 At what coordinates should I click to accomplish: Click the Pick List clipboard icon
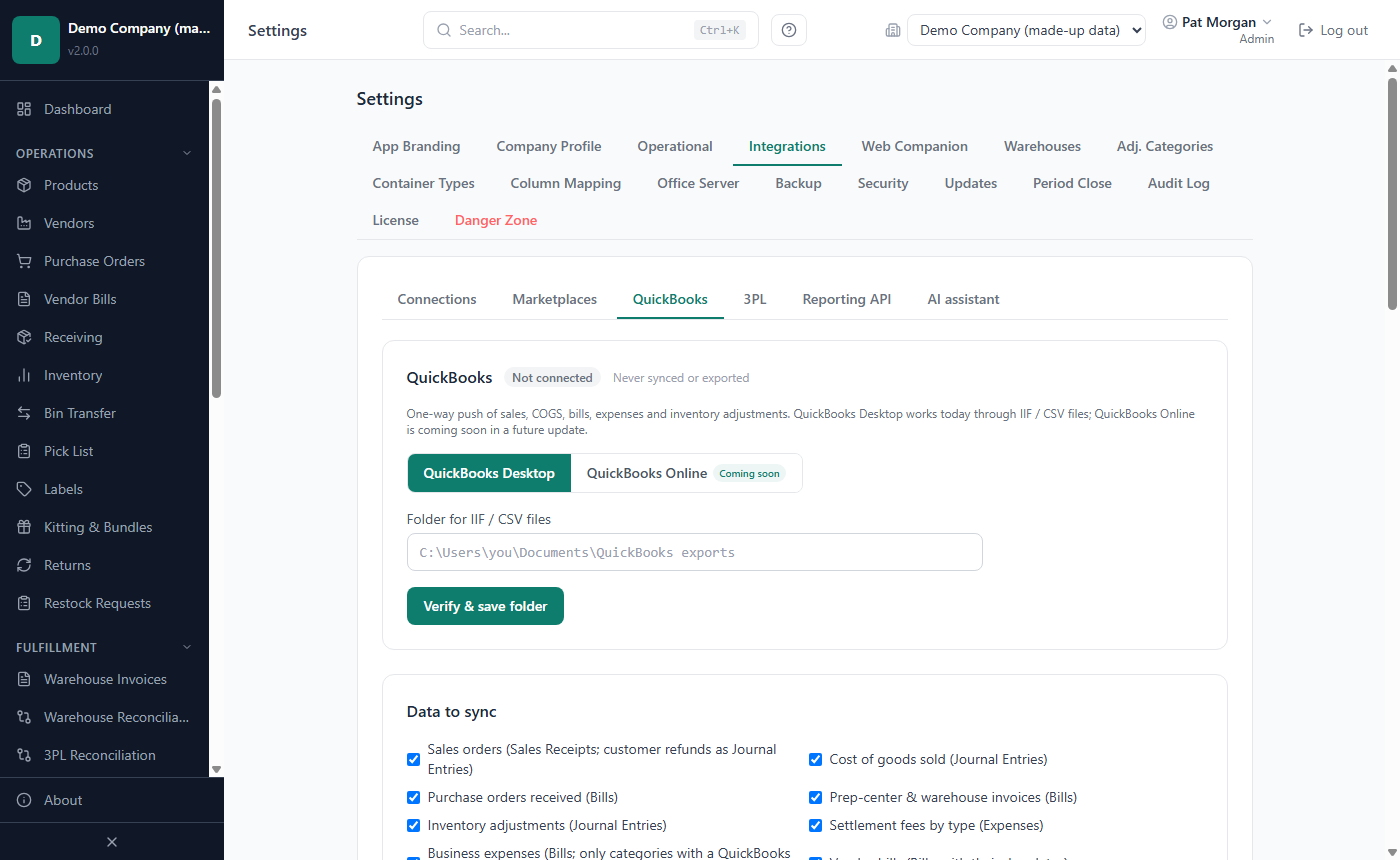tap(24, 451)
